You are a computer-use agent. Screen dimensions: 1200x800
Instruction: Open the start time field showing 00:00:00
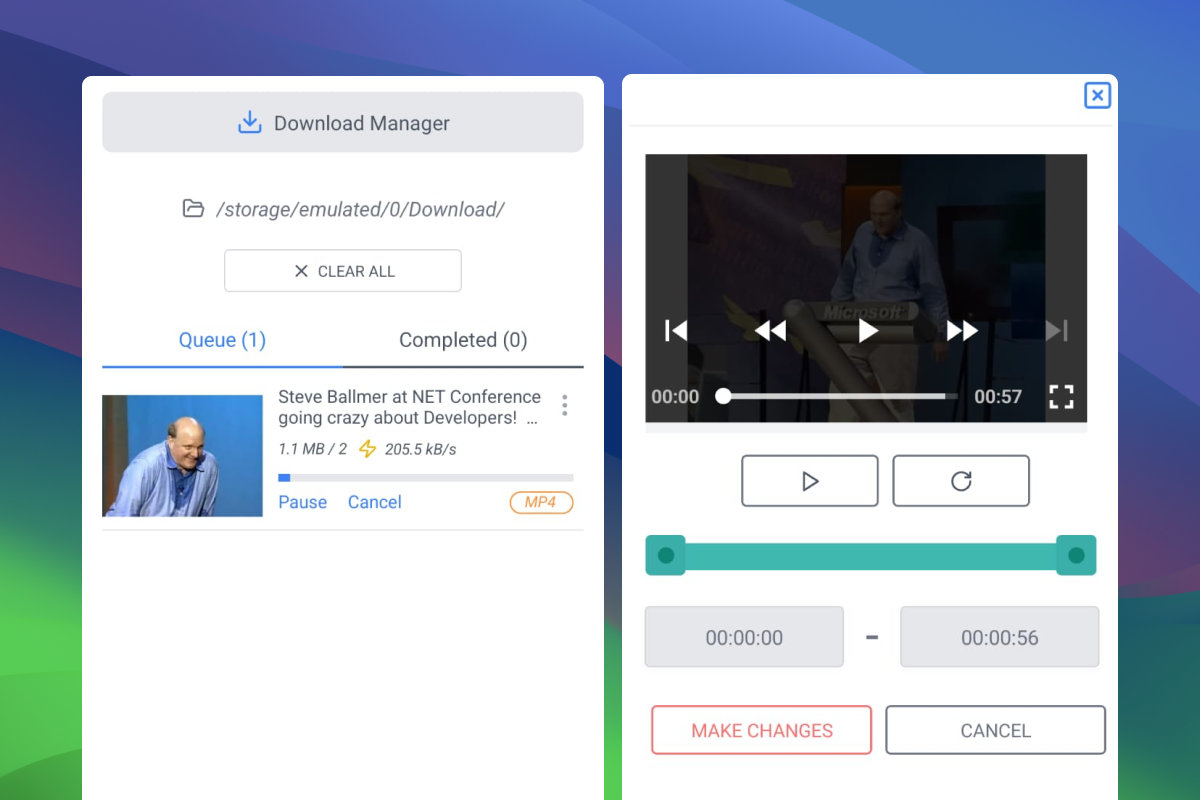click(744, 637)
